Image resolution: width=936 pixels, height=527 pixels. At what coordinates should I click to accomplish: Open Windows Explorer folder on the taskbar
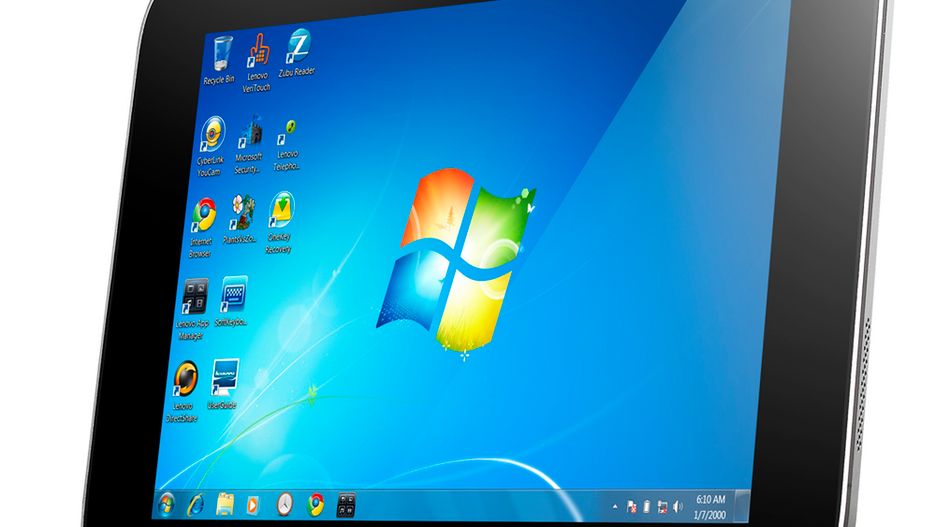[225, 505]
